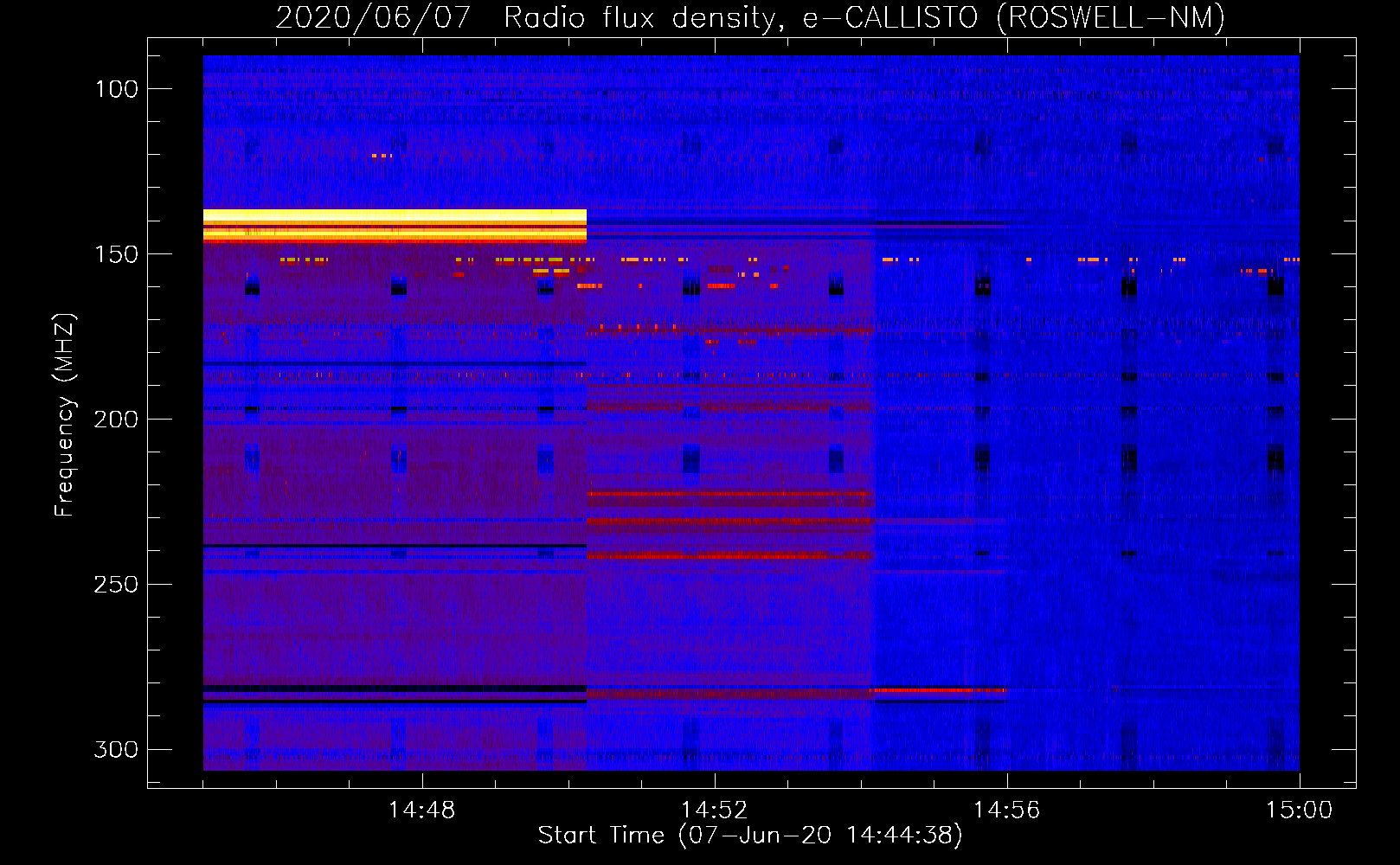Click the time tick label '14:56'
This screenshot has width=1400, height=865.
coord(1006,811)
